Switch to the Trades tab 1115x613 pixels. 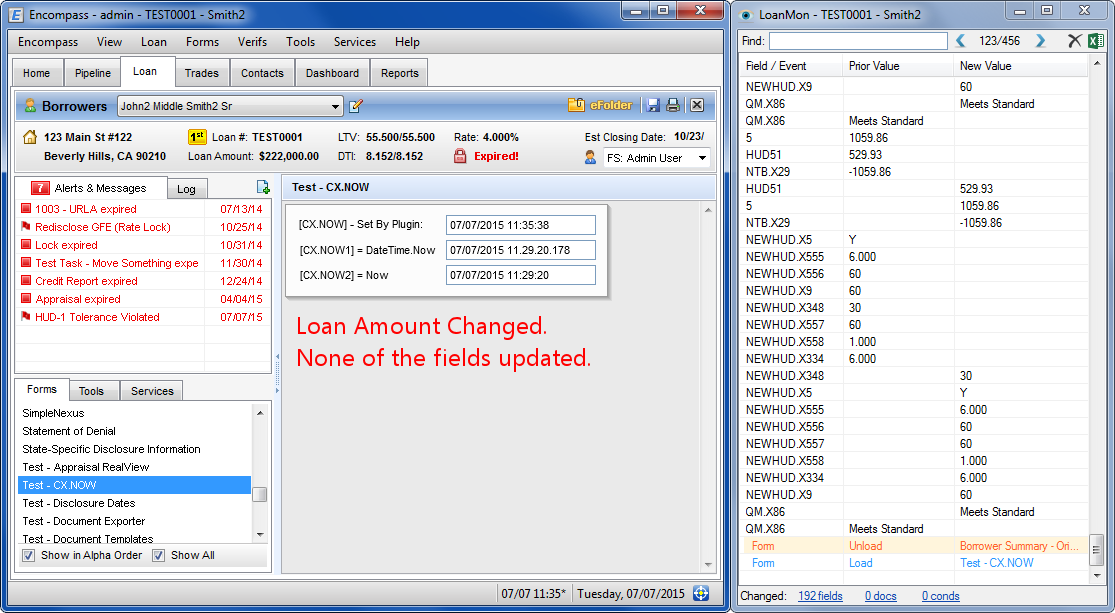coord(202,73)
